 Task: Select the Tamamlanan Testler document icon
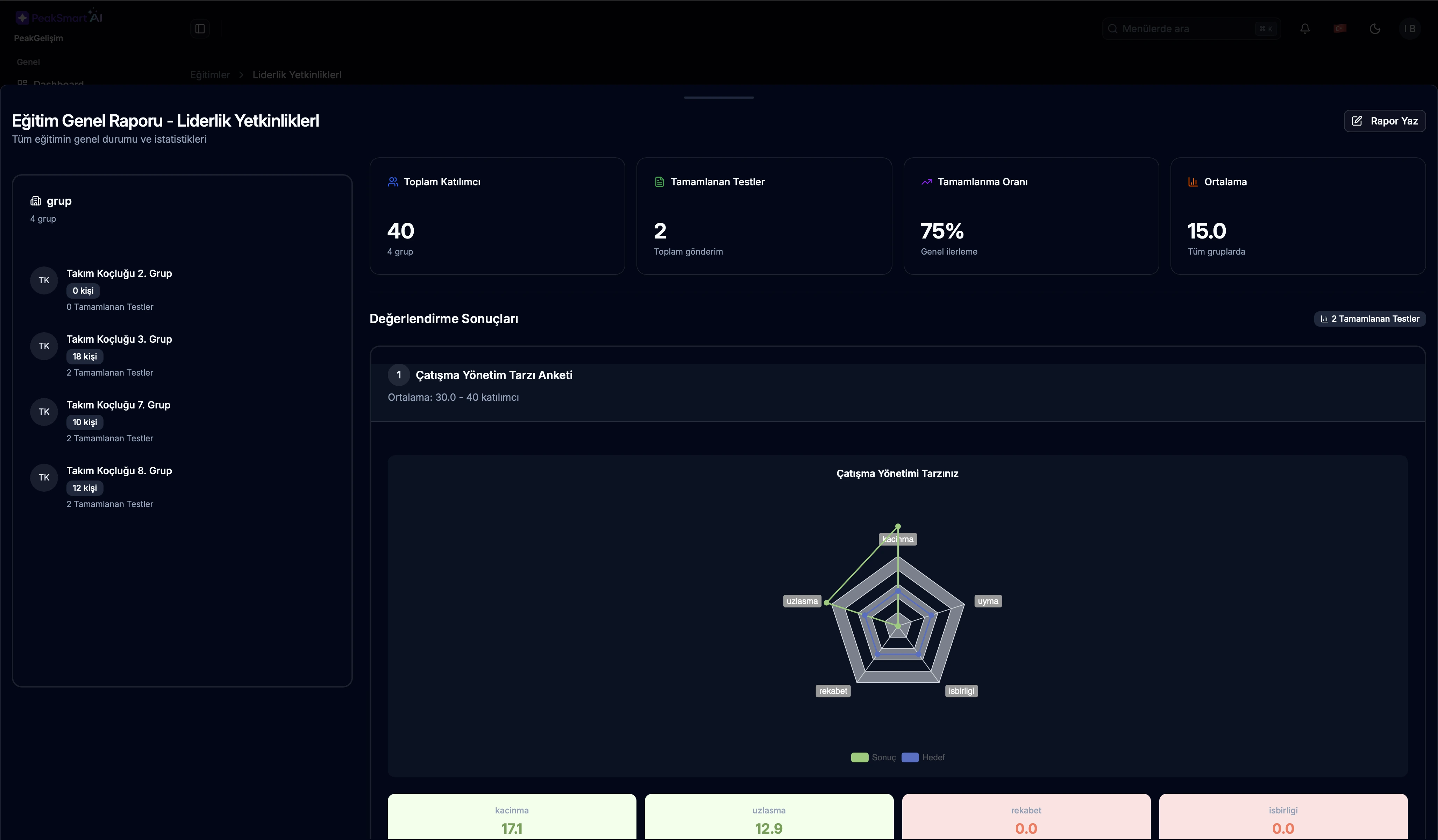(x=660, y=181)
